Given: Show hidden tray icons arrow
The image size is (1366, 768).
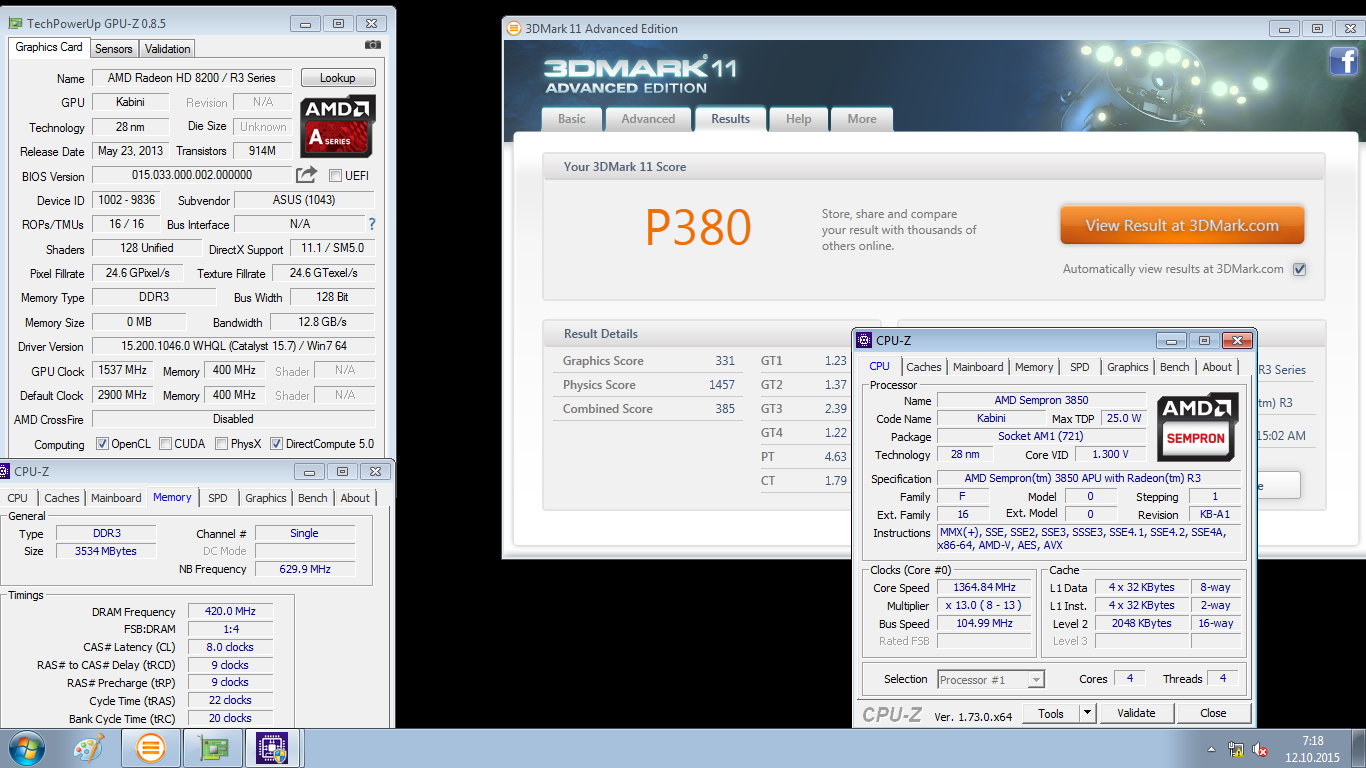Looking at the screenshot, I should point(1213,749).
